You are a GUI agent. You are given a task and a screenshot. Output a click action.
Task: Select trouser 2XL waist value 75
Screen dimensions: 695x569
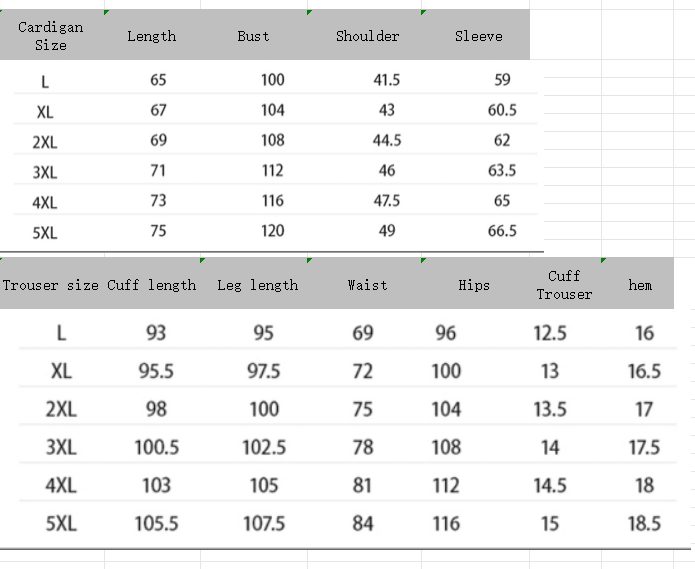tap(363, 409)
